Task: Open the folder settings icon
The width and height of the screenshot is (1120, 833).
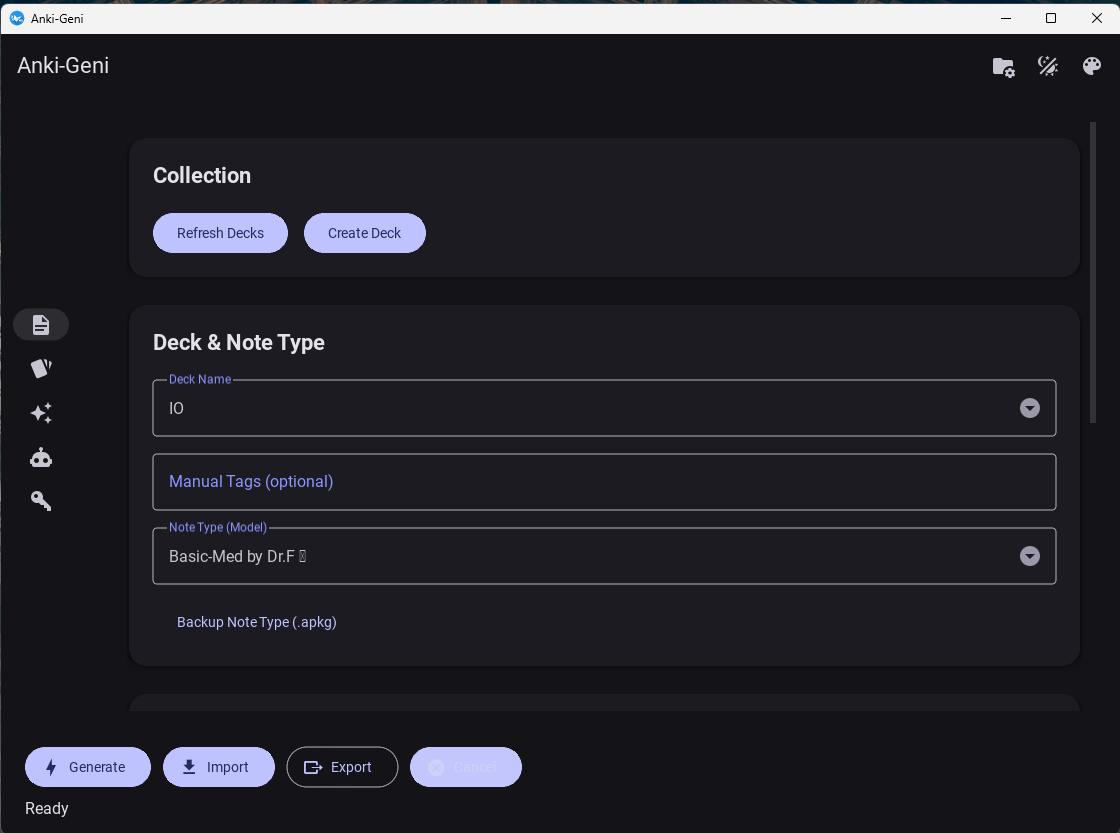Action: [1003, 67]
